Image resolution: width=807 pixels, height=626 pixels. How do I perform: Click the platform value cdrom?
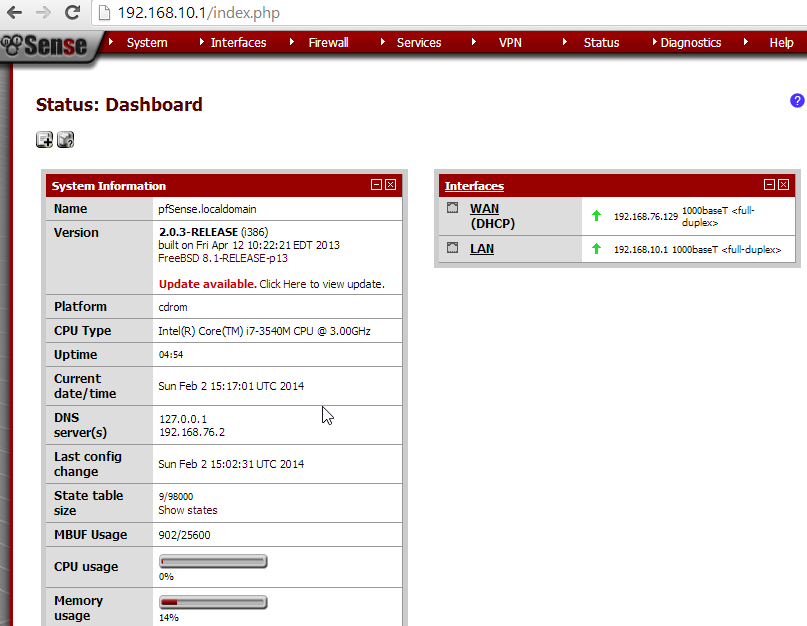coord(173,307)
